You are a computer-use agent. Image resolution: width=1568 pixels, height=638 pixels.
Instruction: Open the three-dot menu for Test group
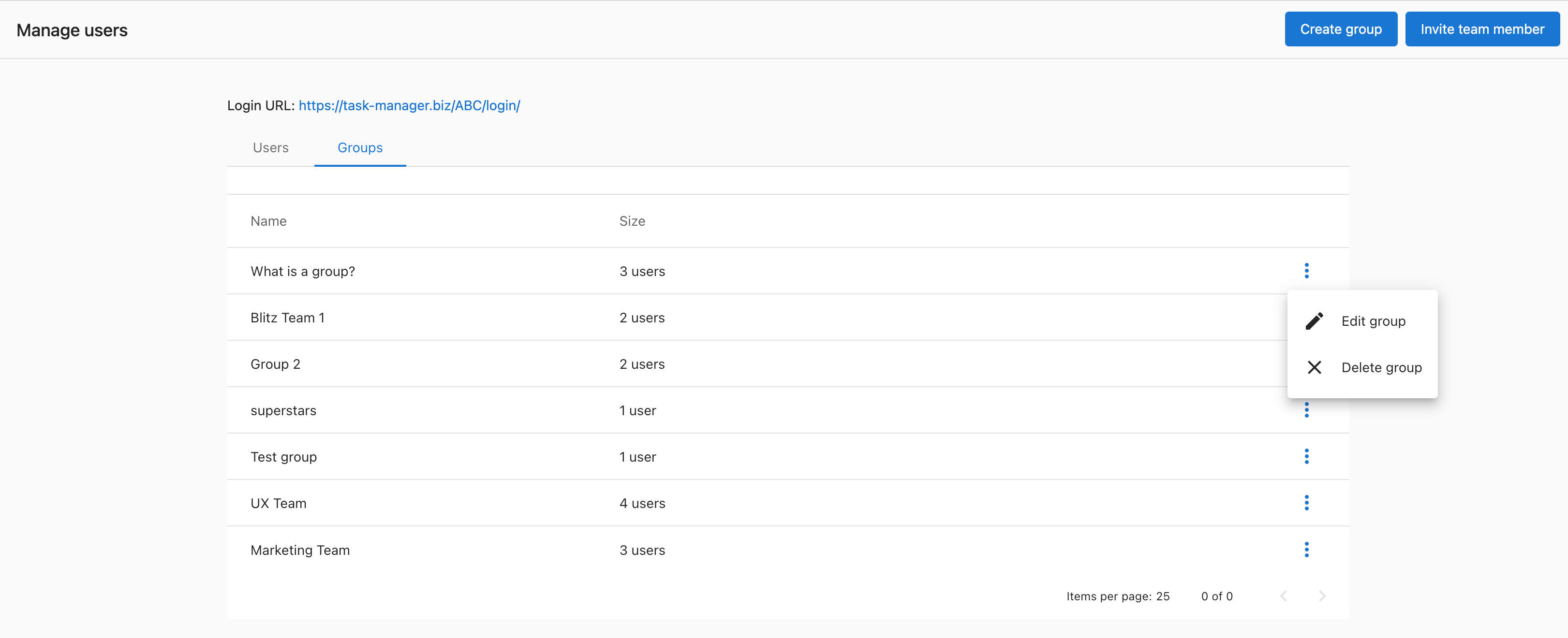[1306, 456]
